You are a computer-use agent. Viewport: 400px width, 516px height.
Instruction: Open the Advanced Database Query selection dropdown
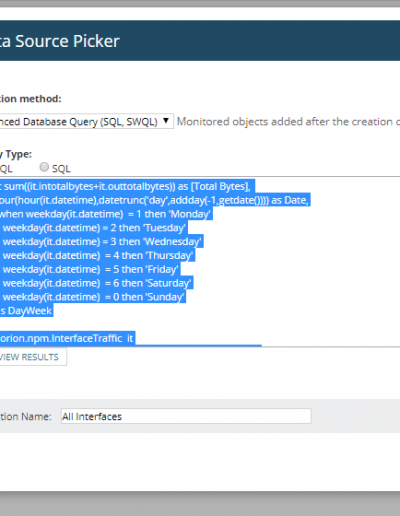86,121
